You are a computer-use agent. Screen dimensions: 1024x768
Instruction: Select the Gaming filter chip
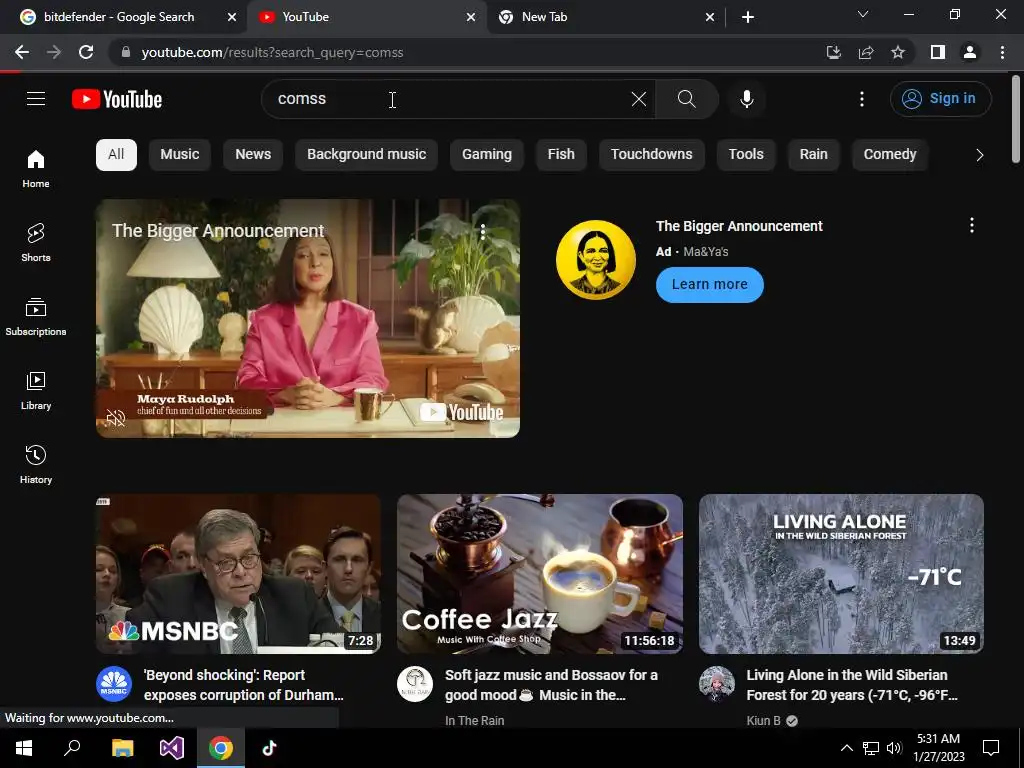(x=487, y=155)
